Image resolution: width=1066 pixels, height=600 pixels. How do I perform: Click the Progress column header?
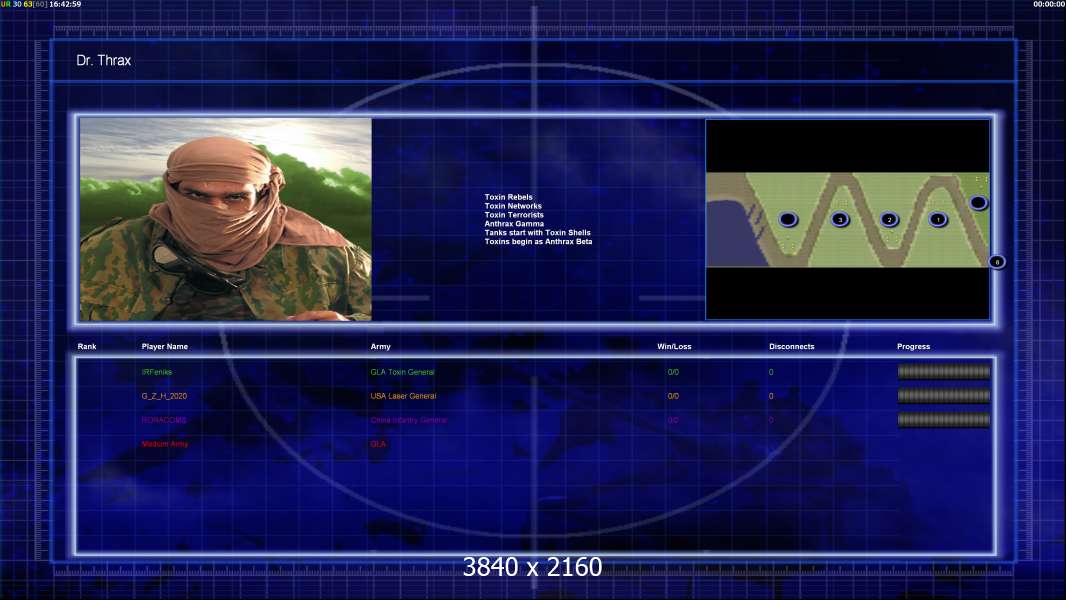coord(913,347)
